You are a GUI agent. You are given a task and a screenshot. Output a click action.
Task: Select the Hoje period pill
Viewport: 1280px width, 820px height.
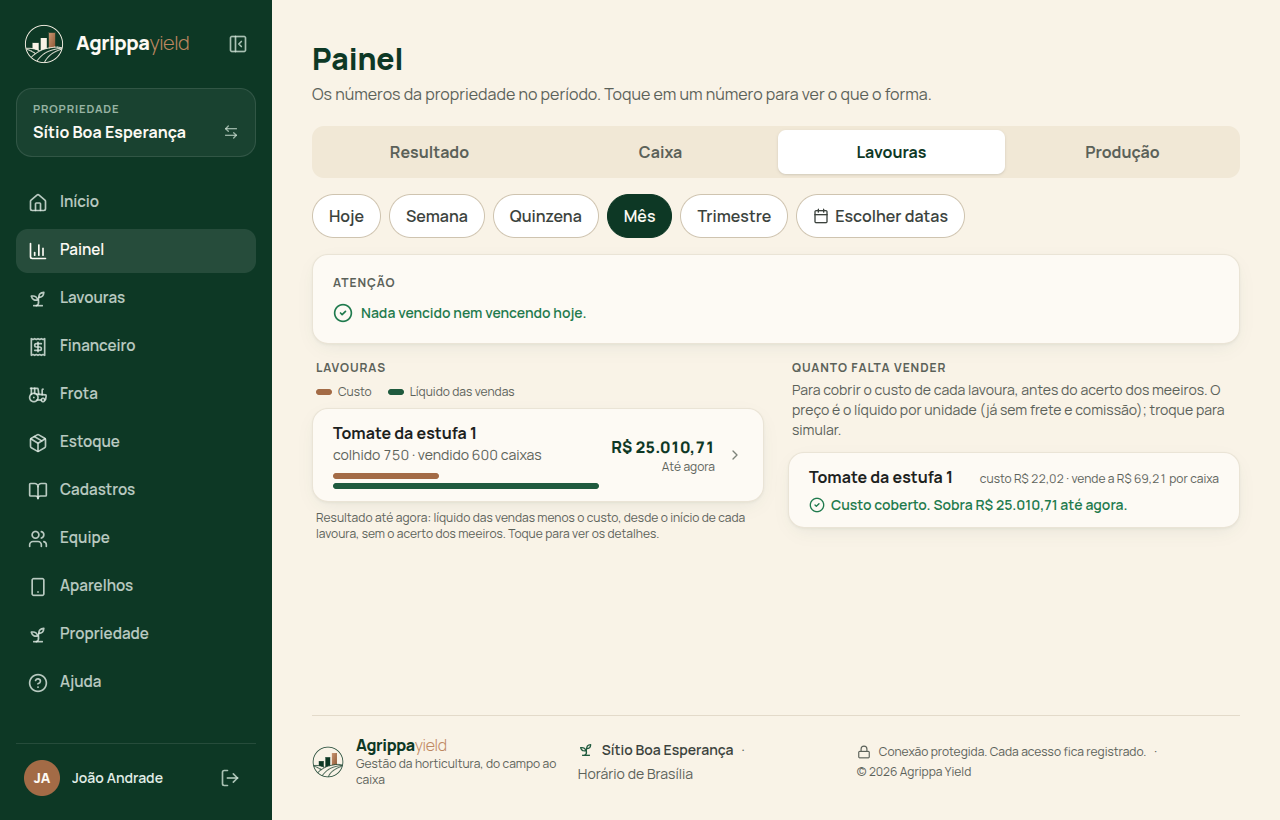tap(346, 216)
